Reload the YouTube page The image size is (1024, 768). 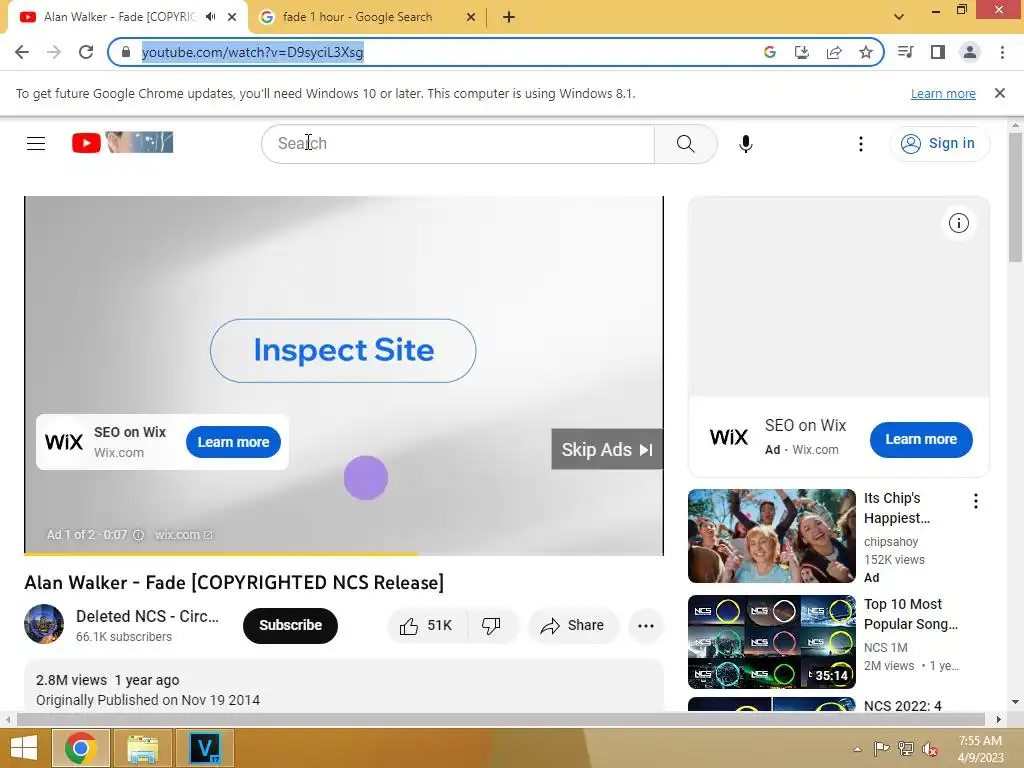86,52
